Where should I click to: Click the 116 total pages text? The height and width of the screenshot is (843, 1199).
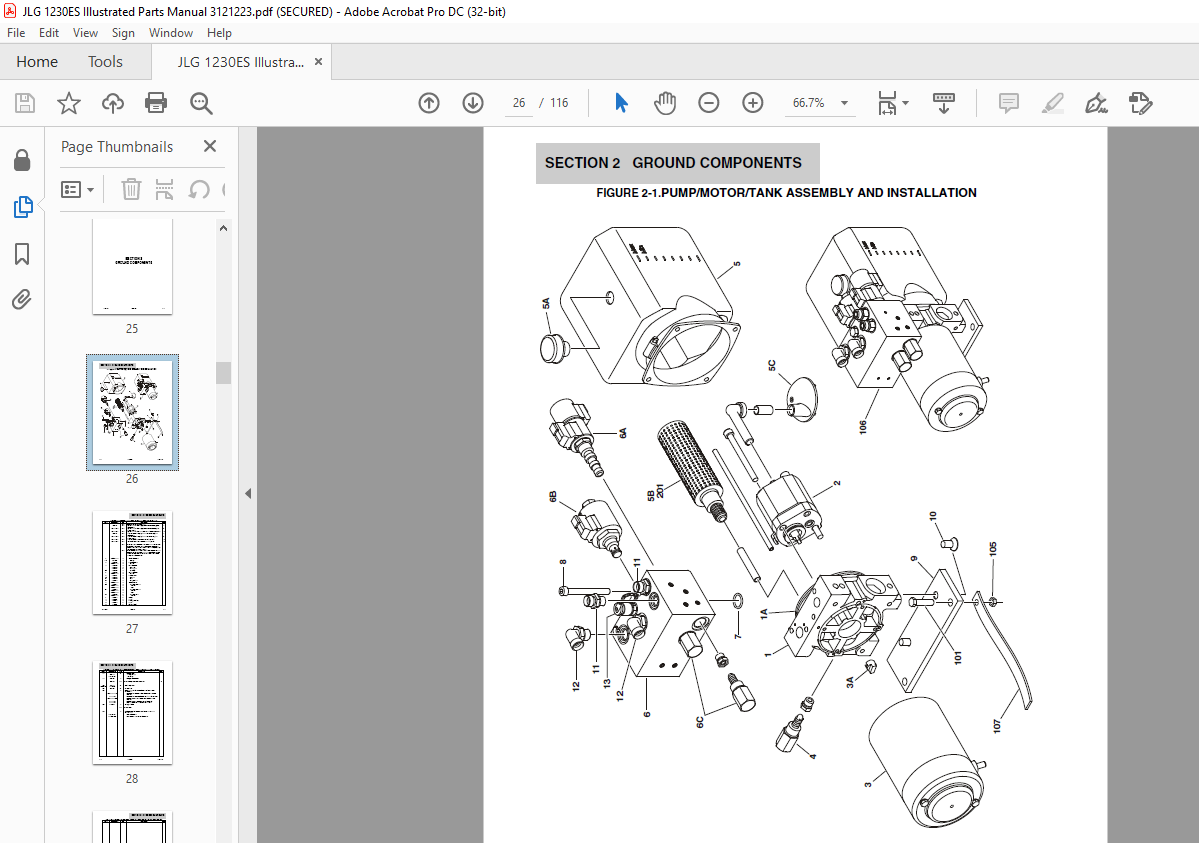559,103
